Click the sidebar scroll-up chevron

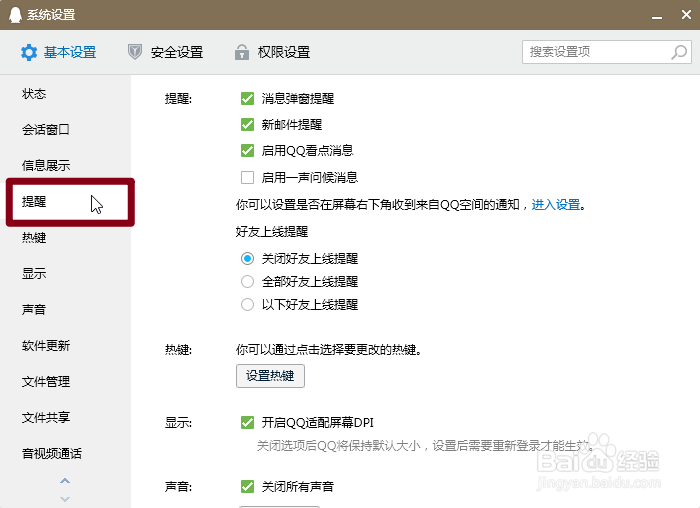(65, 481)
